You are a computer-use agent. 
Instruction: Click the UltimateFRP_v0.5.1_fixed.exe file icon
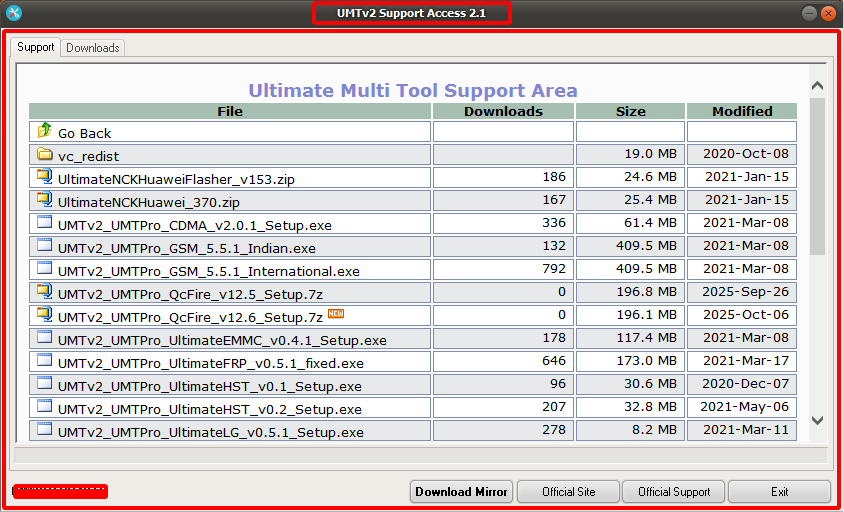(x=44, y=361)
